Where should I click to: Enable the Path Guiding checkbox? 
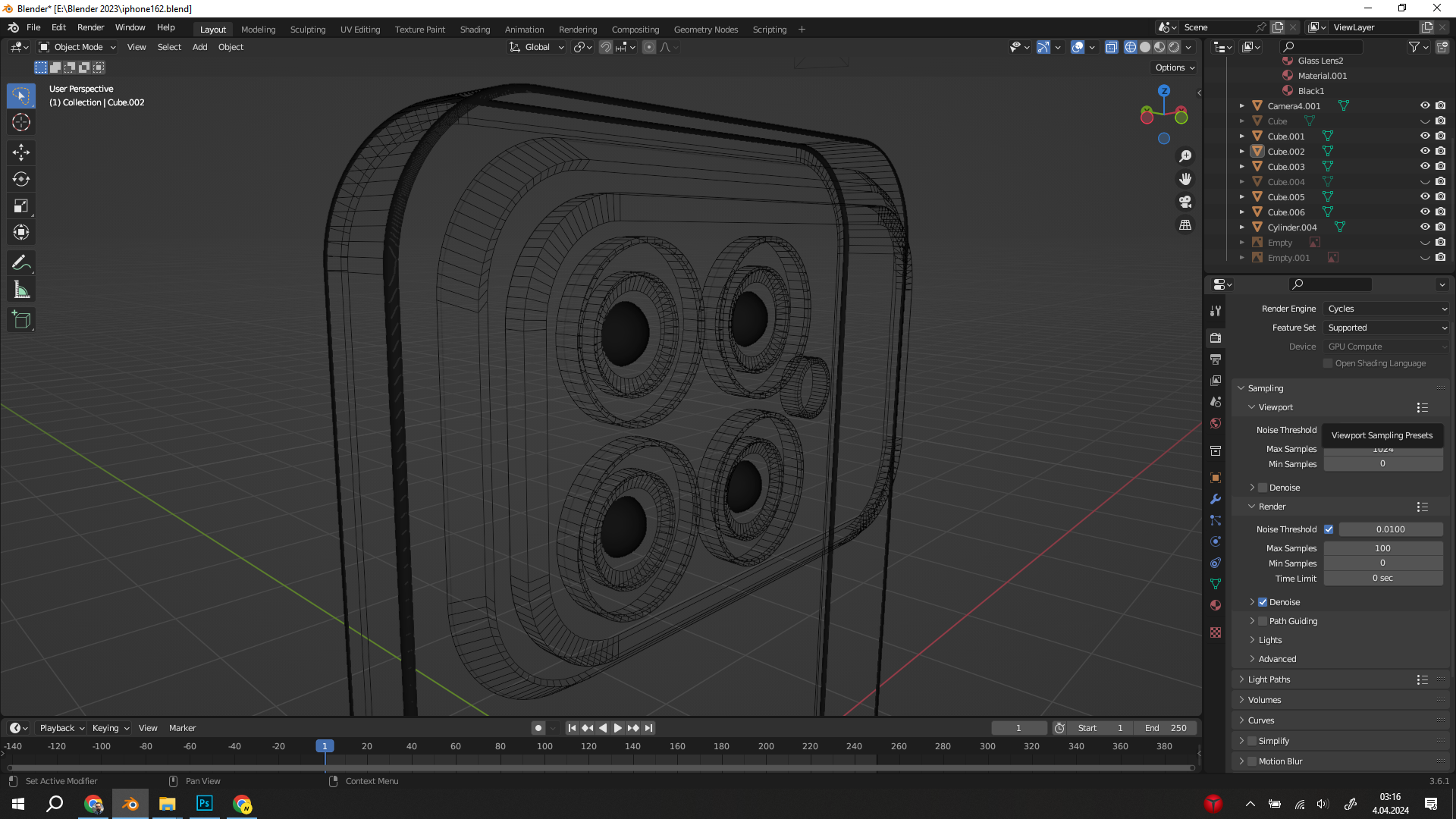1263,621
